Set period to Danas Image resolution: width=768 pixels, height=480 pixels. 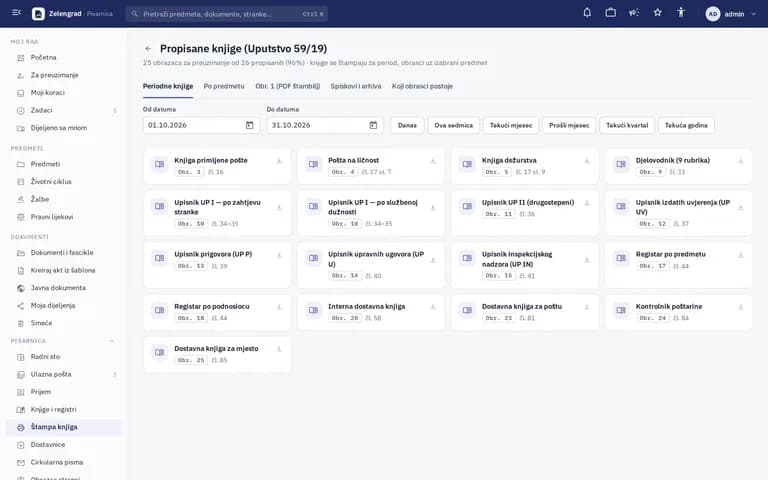click(x=407, y=125)
